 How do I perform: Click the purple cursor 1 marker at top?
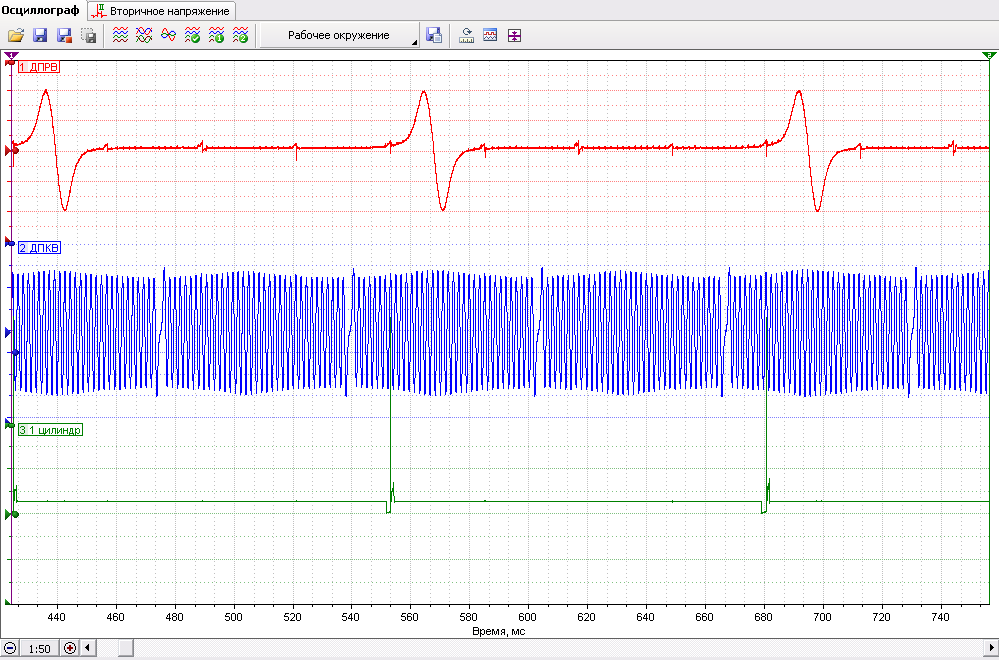pyautogui.click(x=11, y=57)
